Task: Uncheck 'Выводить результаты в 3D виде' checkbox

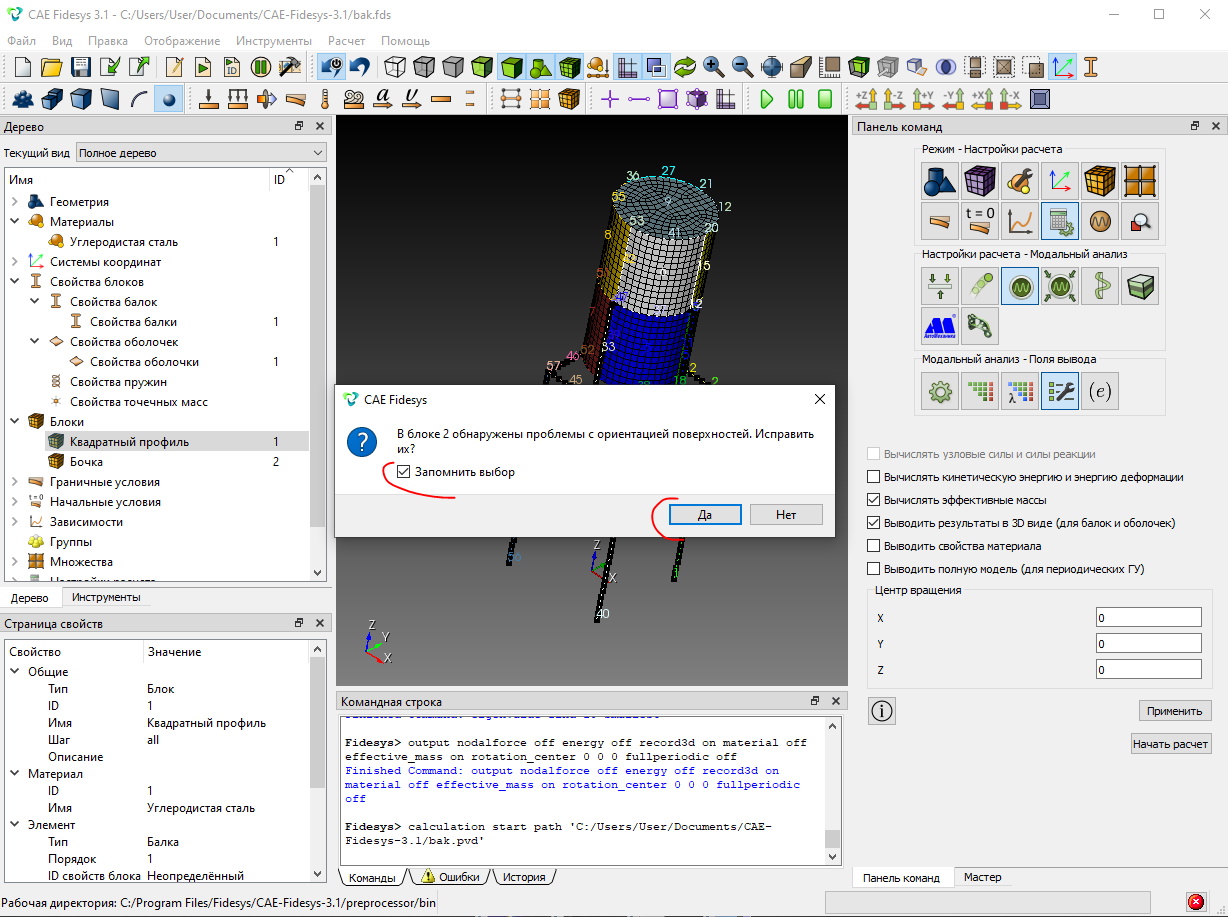Action: 874,523
